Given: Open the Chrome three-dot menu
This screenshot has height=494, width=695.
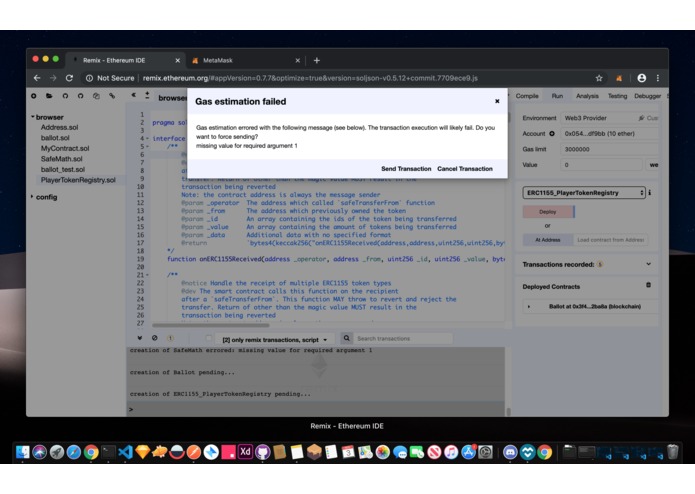Looking at the screenshot, I should point(658,78).
